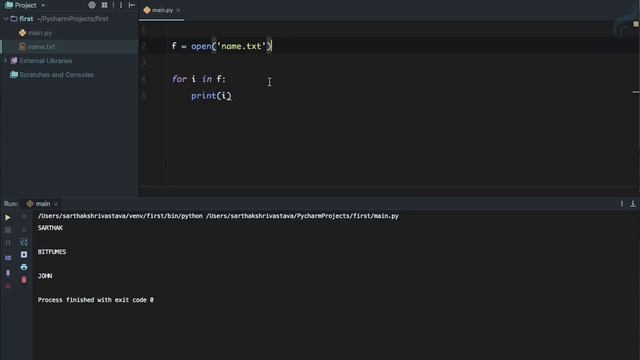Viewport: 640px width, 360px height.
Task: Click the 'first' project root label
Action: 26,19
